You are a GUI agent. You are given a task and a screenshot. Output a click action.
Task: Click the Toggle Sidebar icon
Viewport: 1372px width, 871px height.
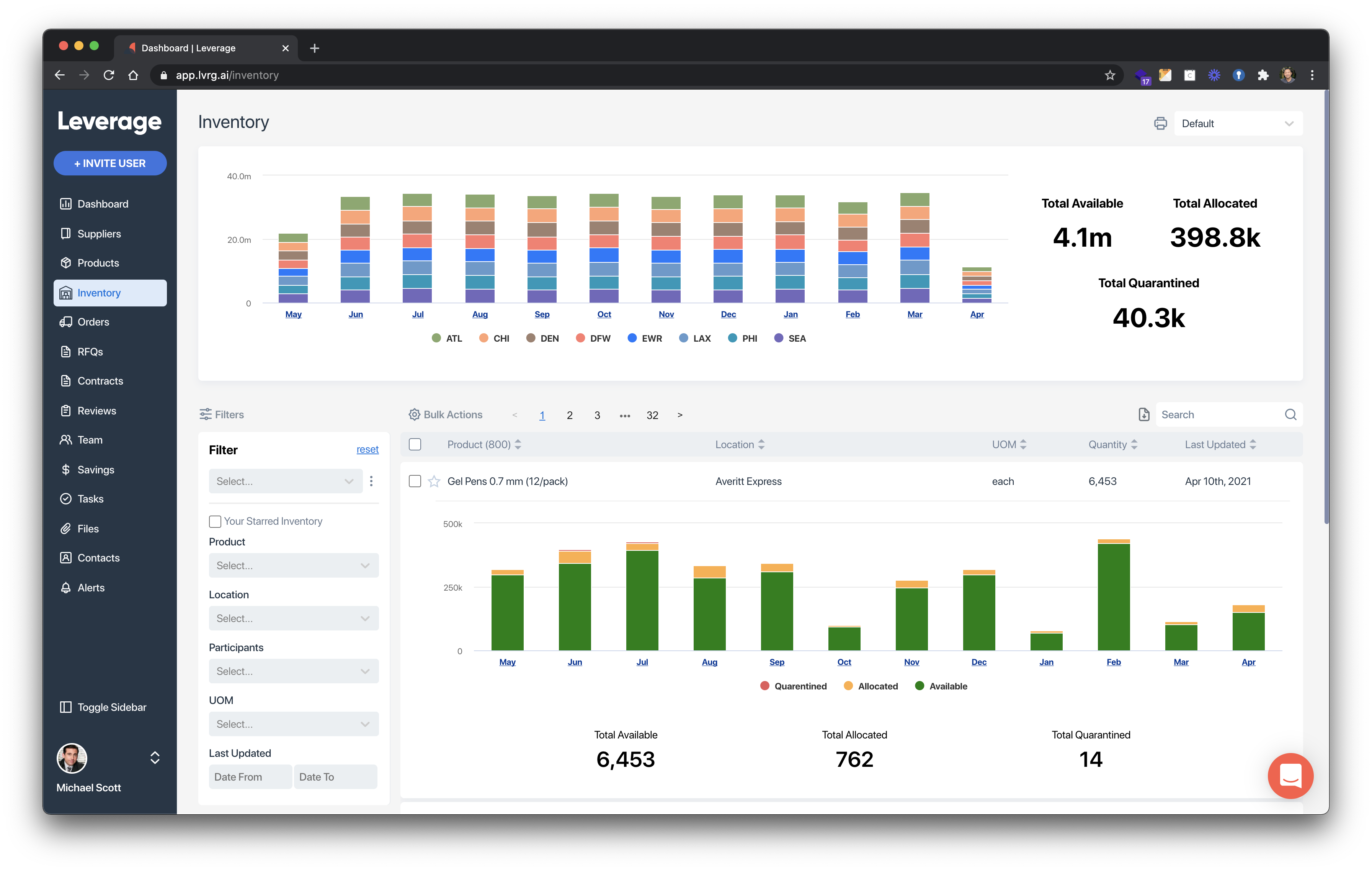coord(66,707)
